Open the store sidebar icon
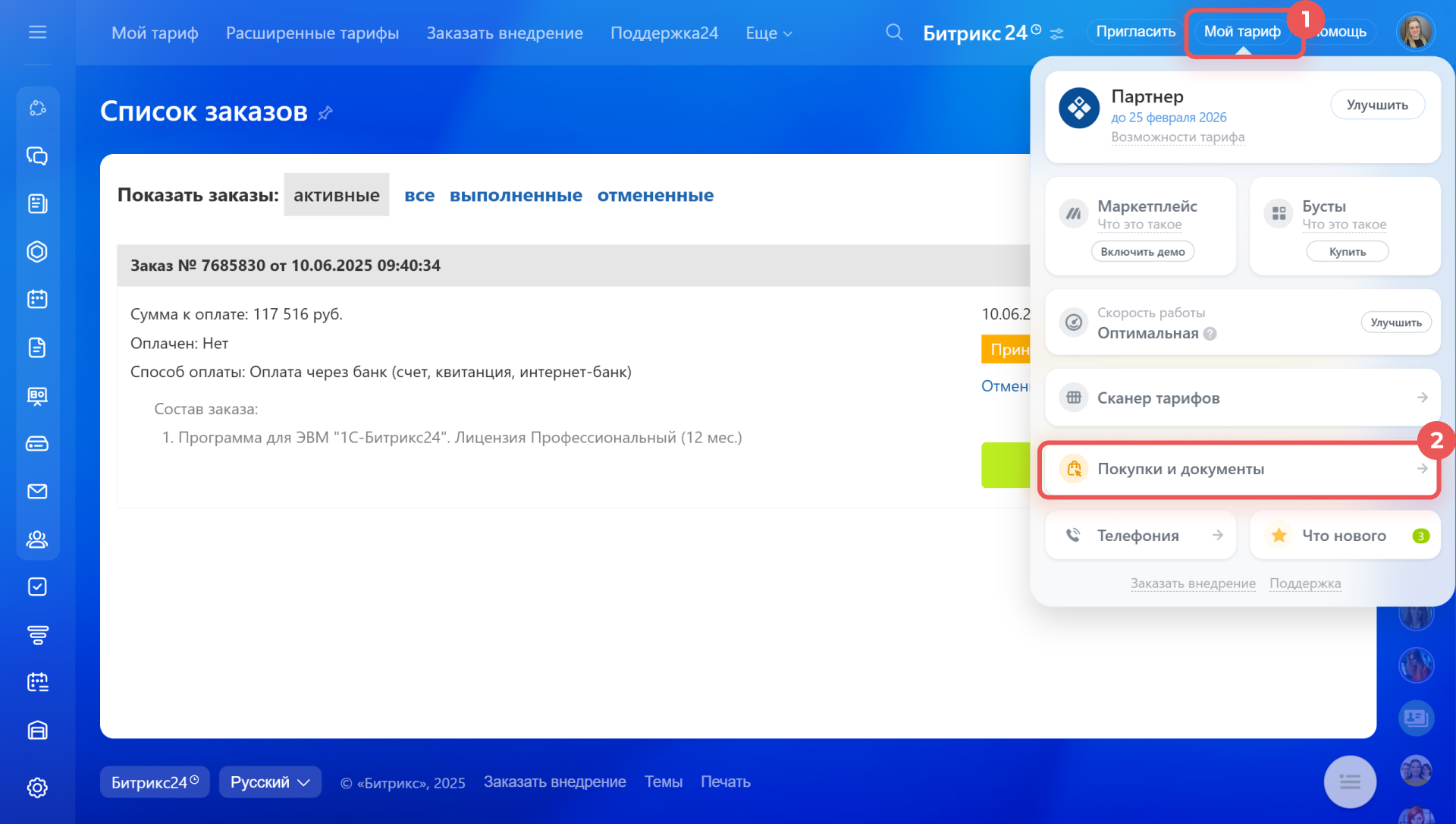 37,731
